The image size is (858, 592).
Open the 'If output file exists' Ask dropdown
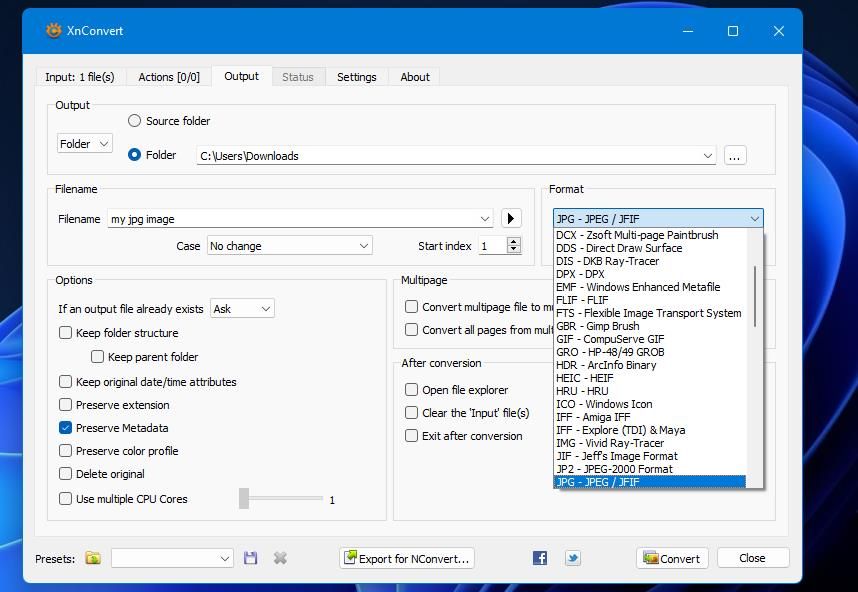click(x=242, y=309)
